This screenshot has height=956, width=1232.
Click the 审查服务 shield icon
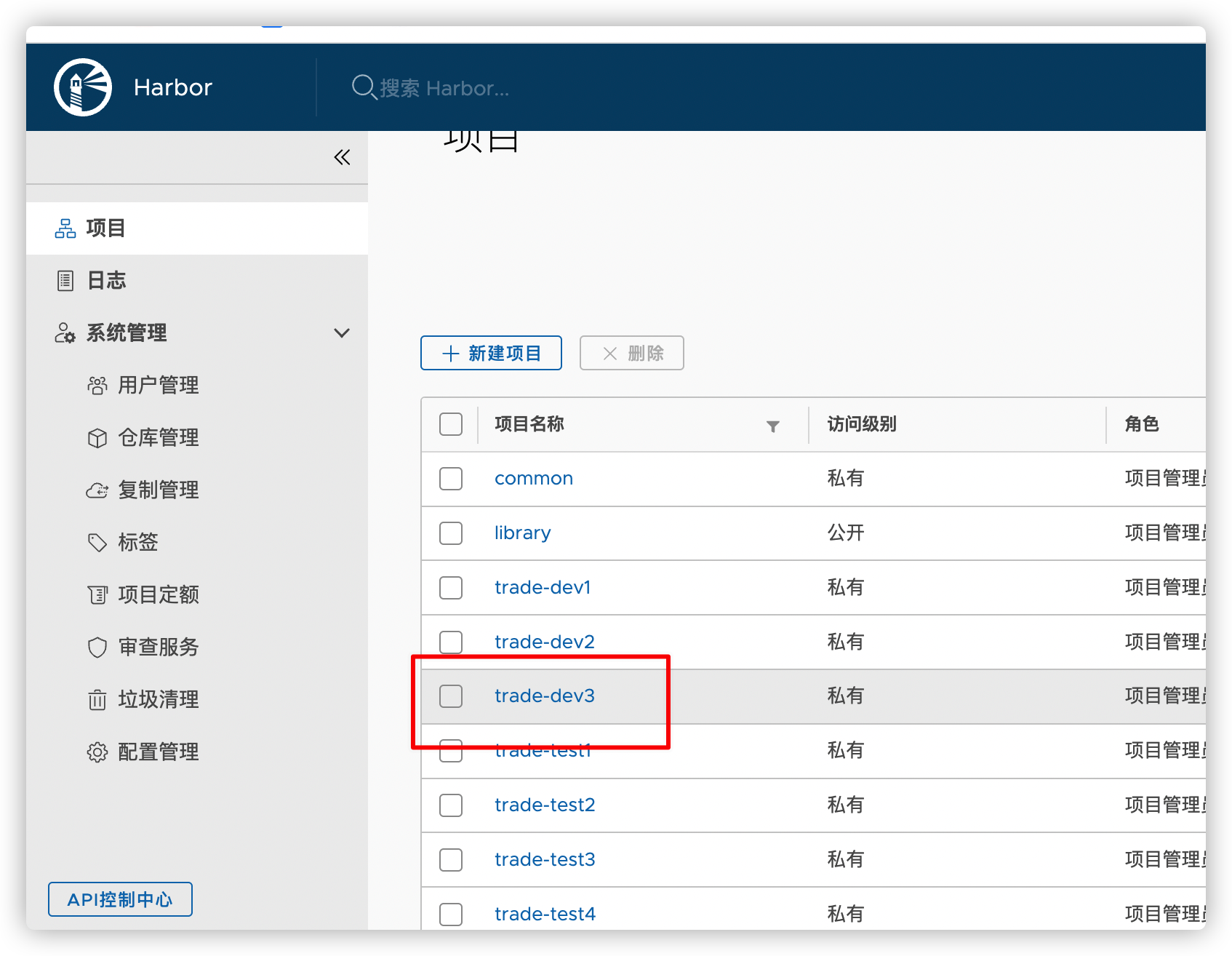click(97, 648)
